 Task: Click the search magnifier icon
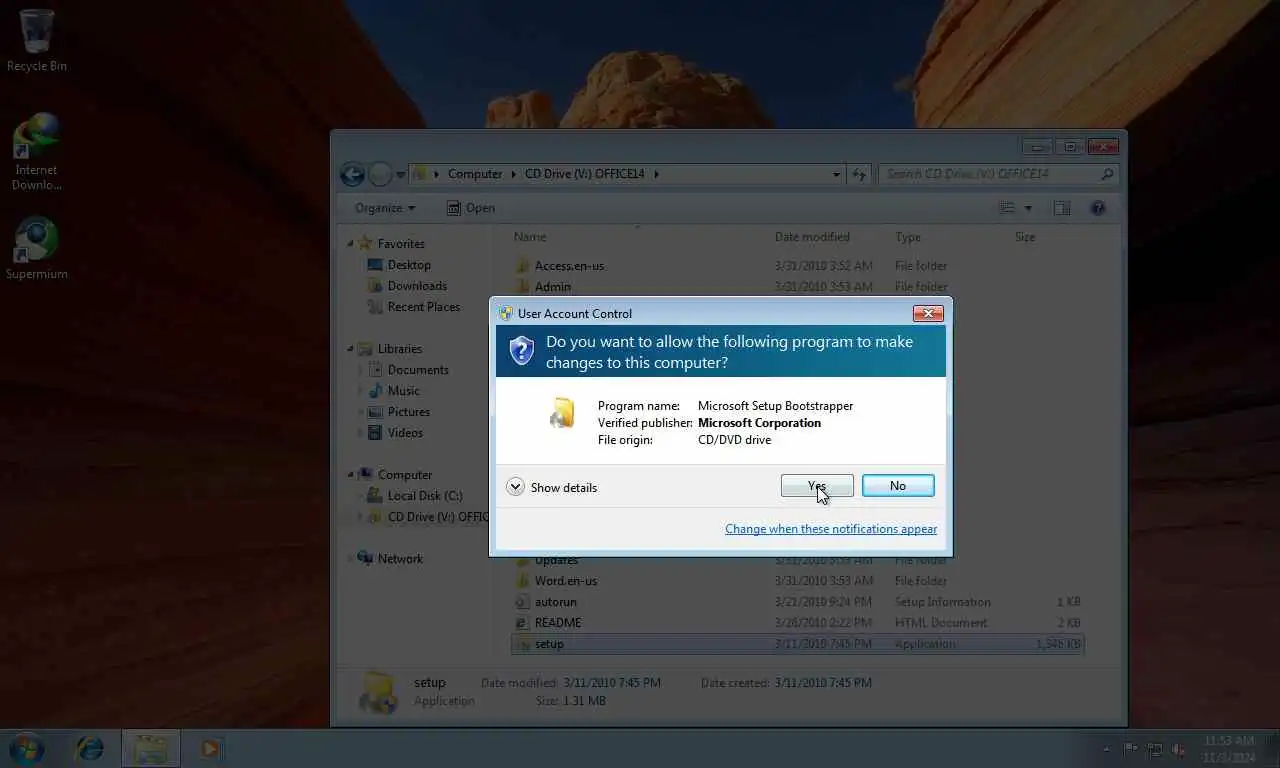tap(1107, 174)
